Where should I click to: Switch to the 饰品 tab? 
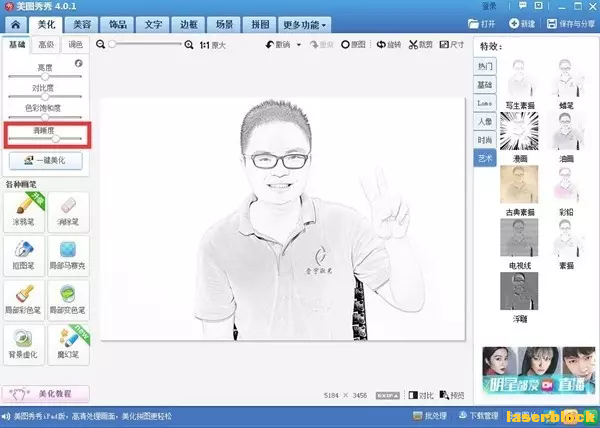(x=117, y=25)
